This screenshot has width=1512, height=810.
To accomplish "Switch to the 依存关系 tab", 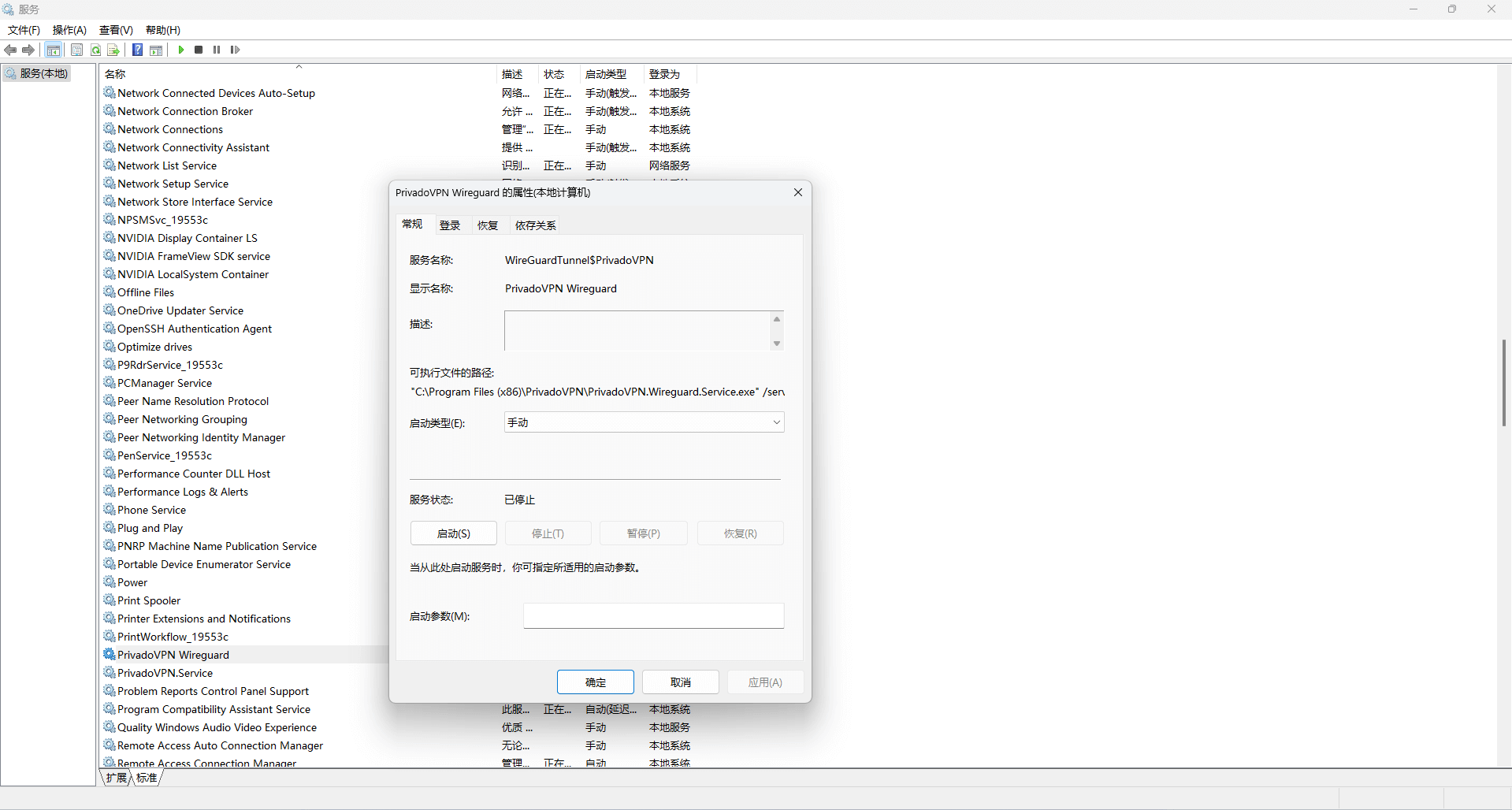I will click(x=536, y=225).
